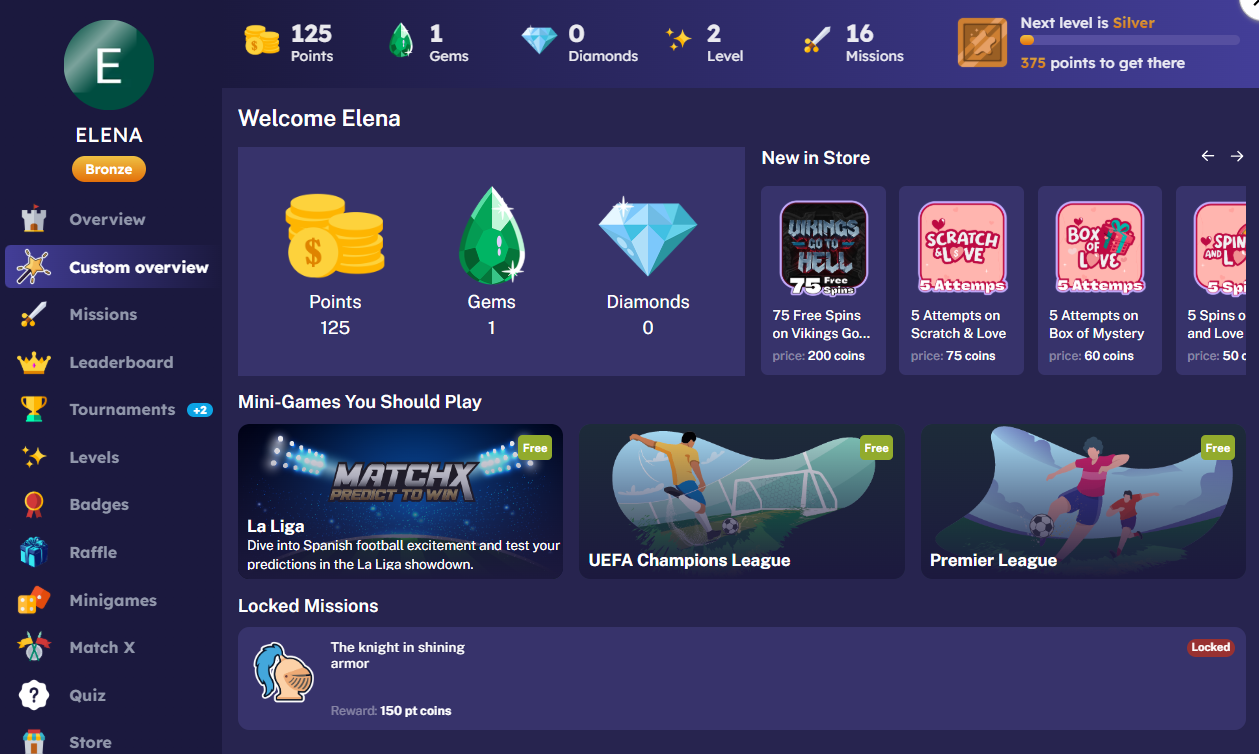Click the gift box icon for Raffle
Viewport: 1259px width, 754px height.
[34, 552]
